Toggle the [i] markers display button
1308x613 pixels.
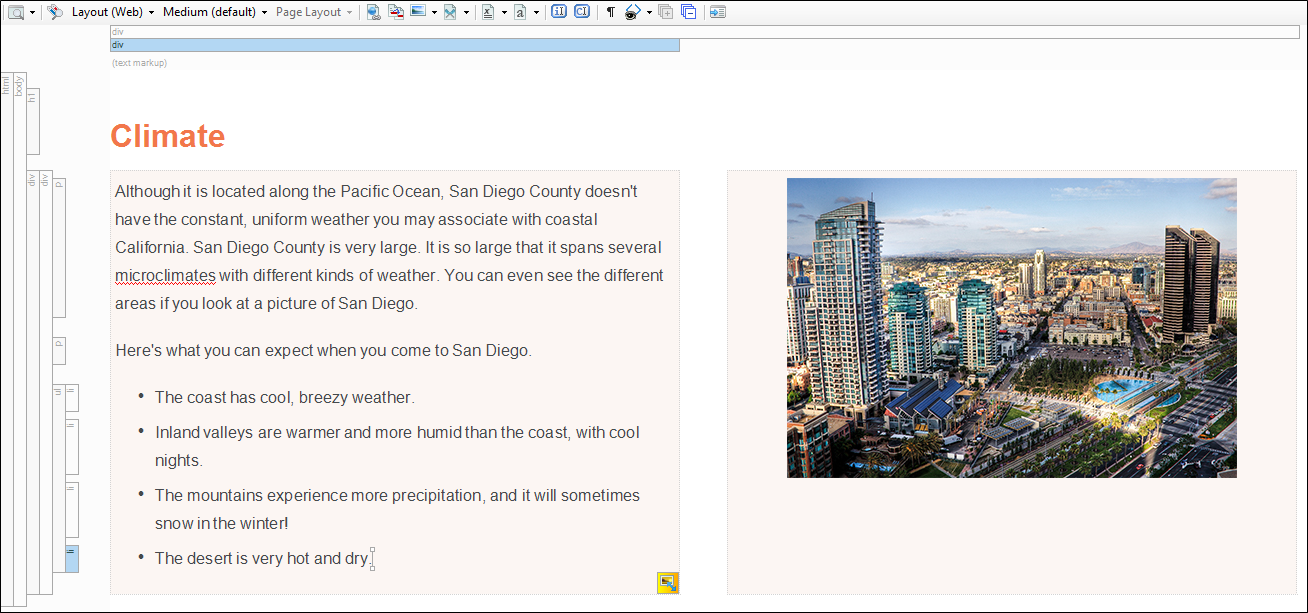coord(559,12)
